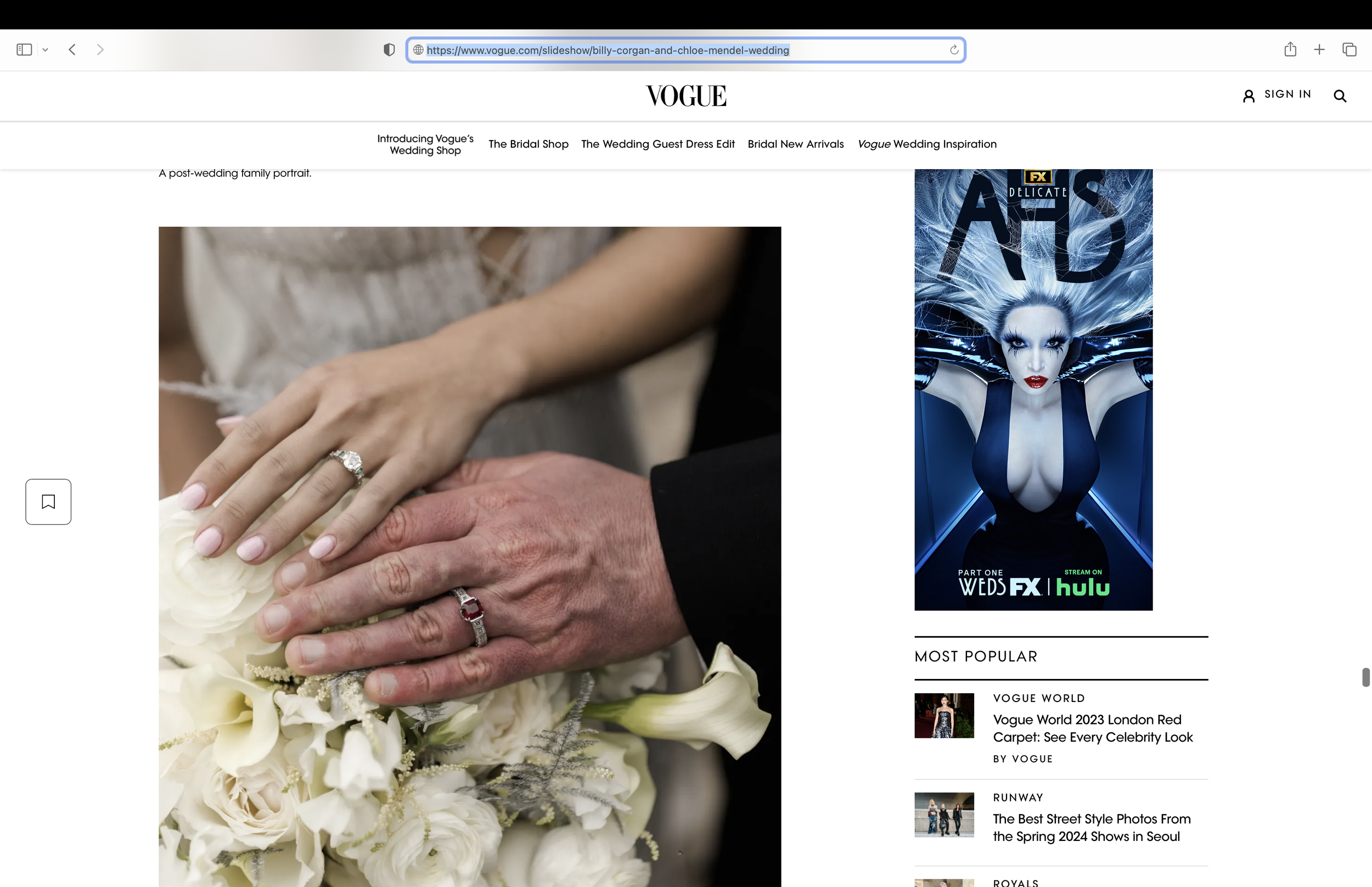This screenshot has height=887, width=1372.
Task: Open Vogue Wedding Inspiration menu item
Action: 926,144
